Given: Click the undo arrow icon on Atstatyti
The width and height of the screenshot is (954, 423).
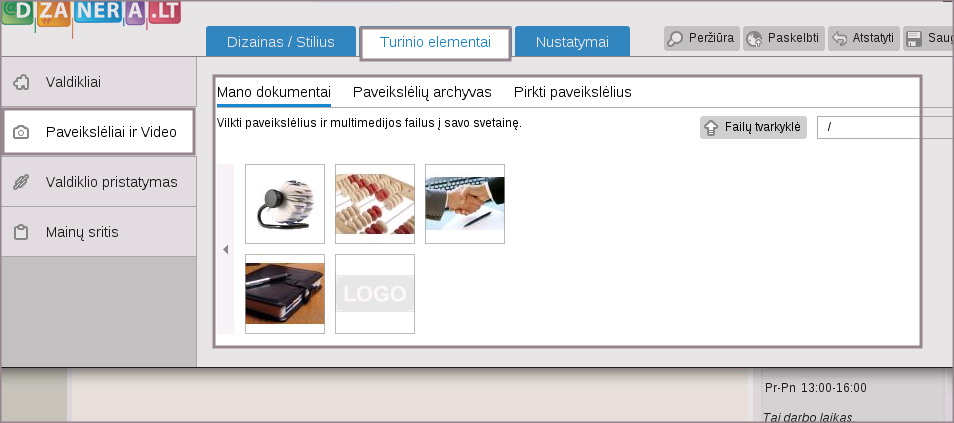Looking at the screenshot, I should tap(840, 39).
